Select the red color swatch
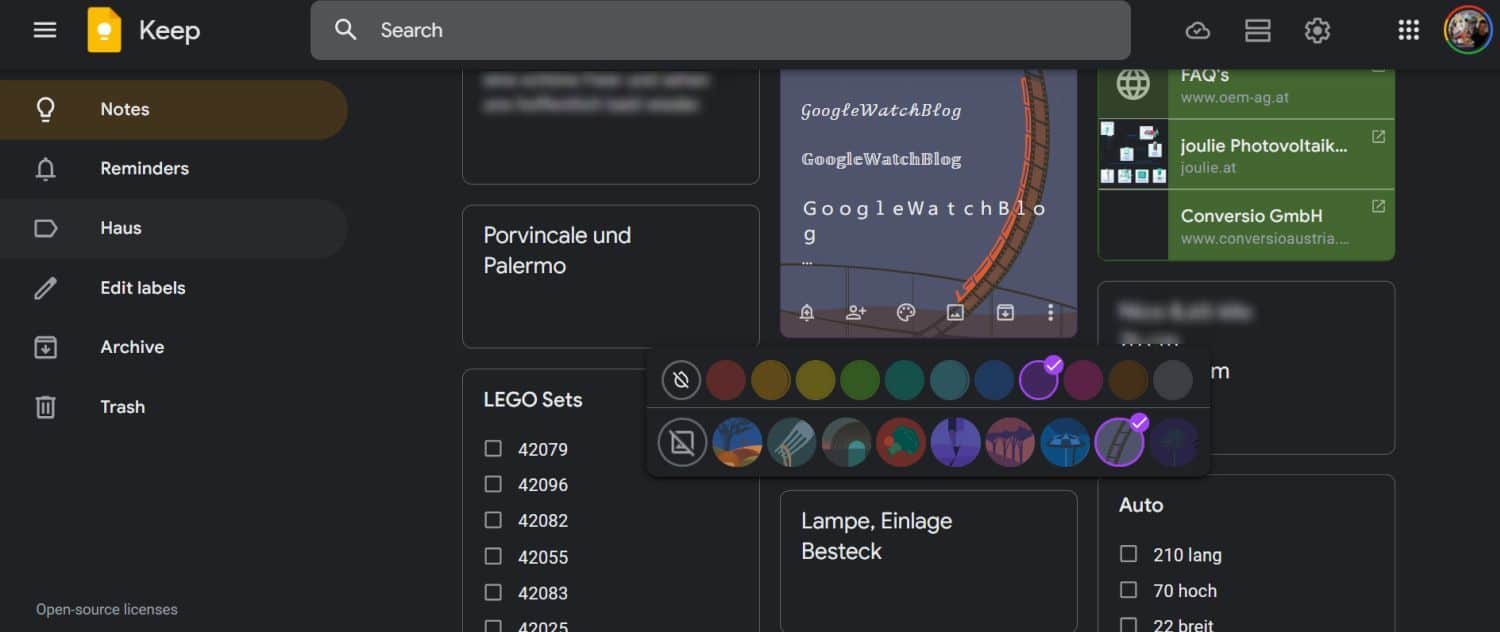Viewport: 1500px width, 632px height. pos(726,381)
